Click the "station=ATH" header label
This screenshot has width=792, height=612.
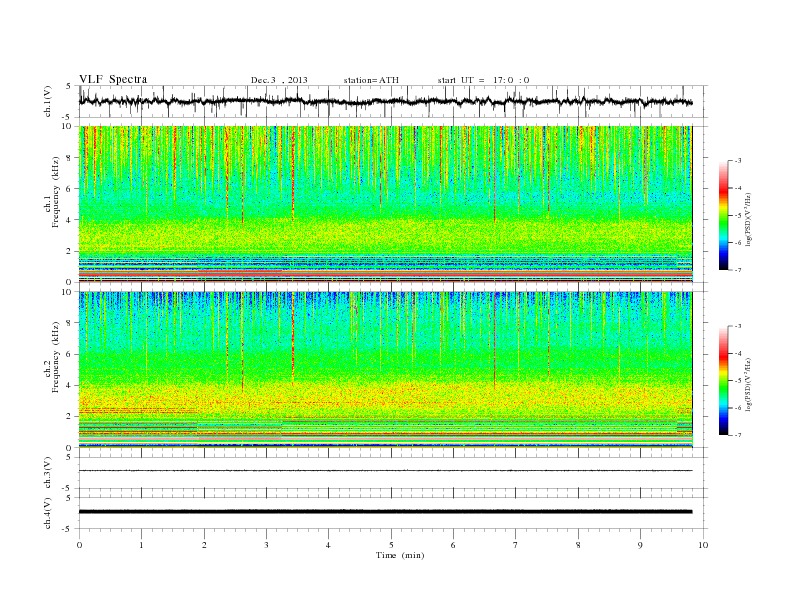[x=371, y=80]
